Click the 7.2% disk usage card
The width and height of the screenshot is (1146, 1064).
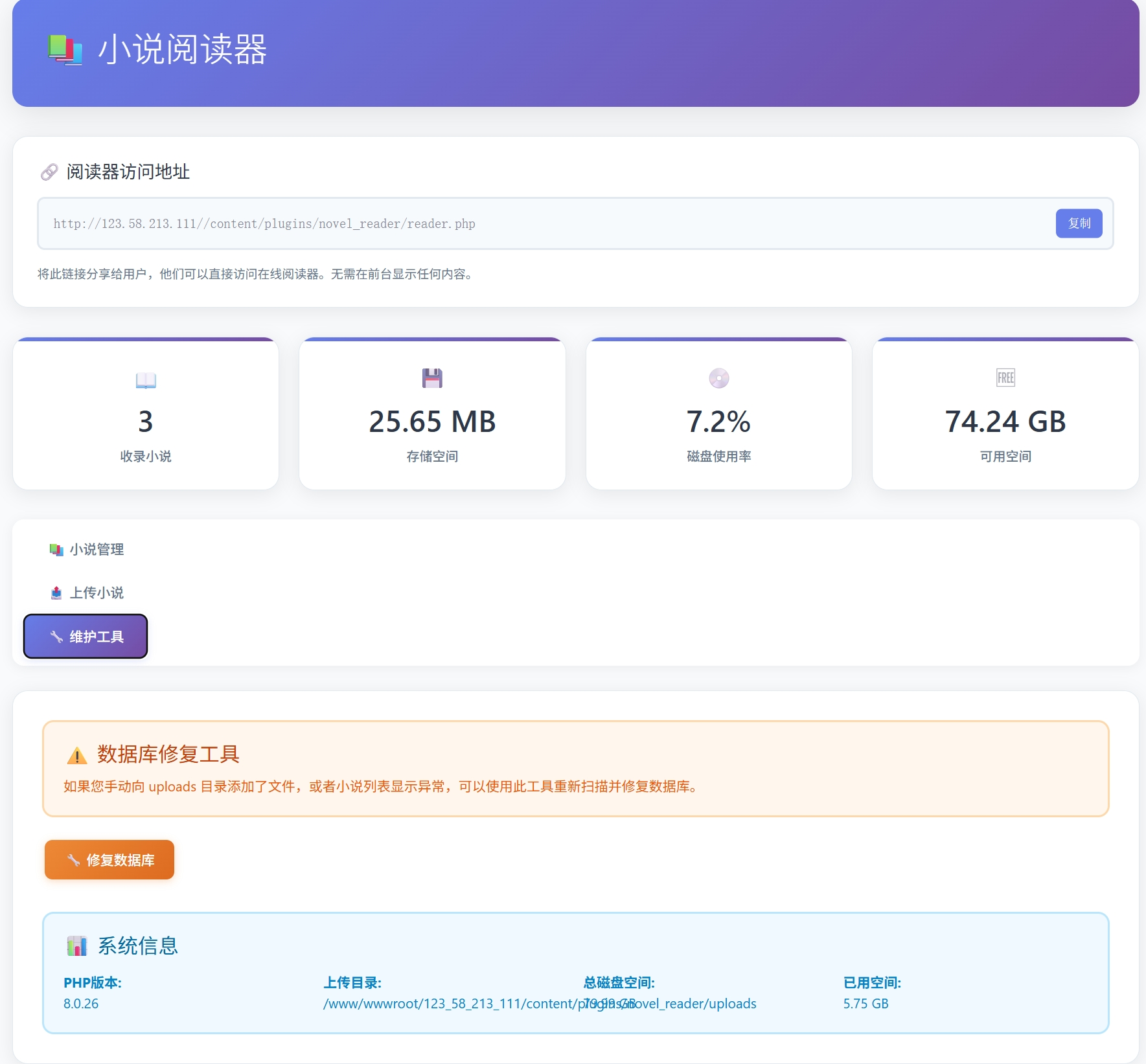(718, 414)
